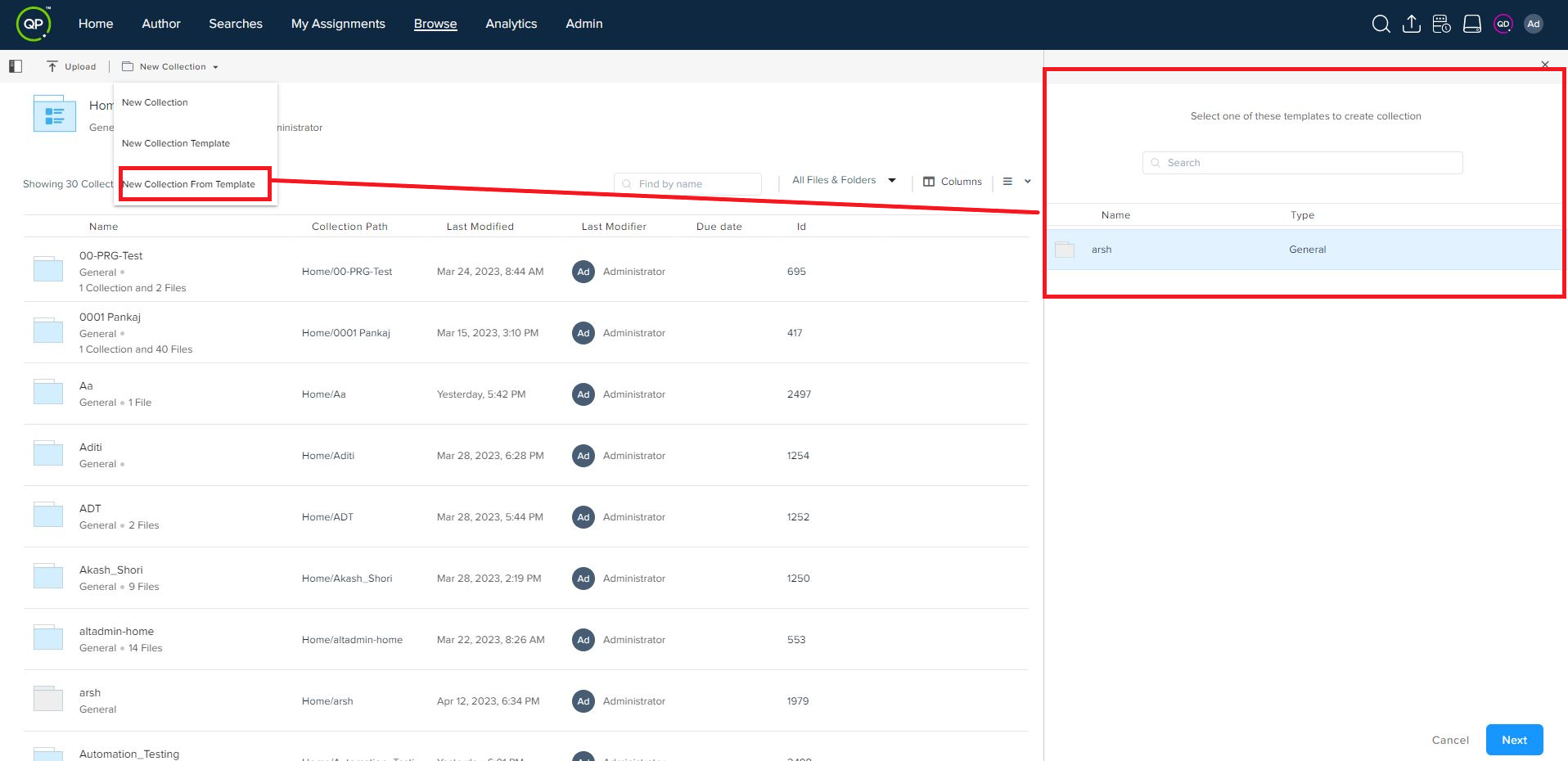
Task: Click the Find by name field
Action: coord(687,184)
